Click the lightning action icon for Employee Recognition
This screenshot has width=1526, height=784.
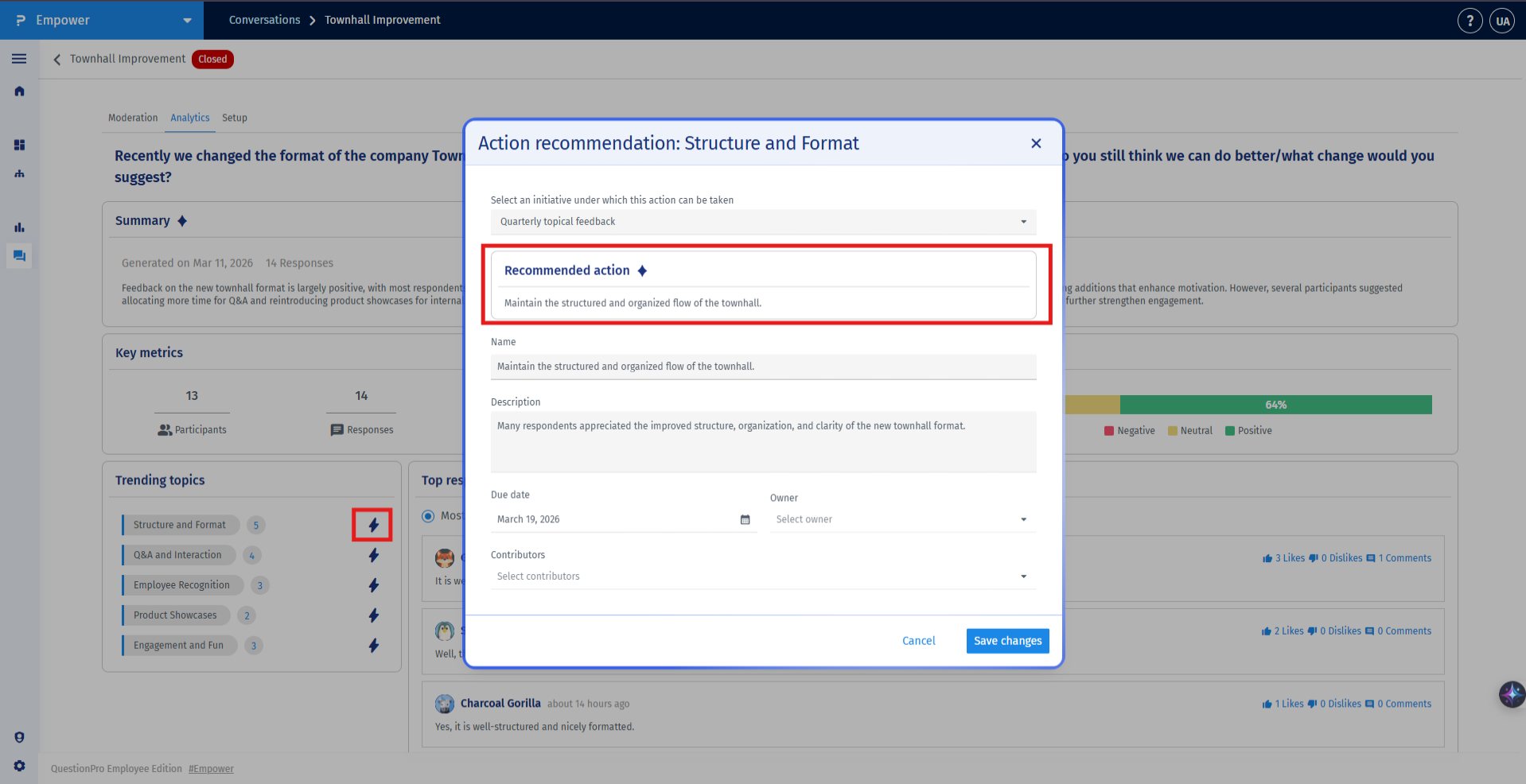click(x=373, y=585)
